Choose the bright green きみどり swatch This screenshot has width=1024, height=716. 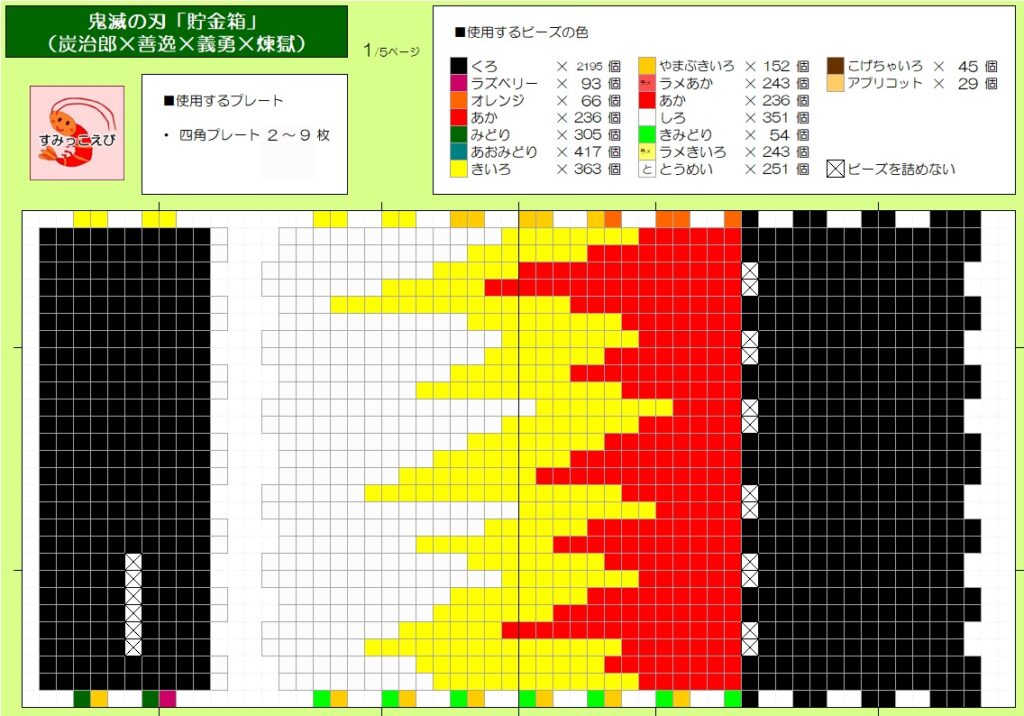pos(647,135)
